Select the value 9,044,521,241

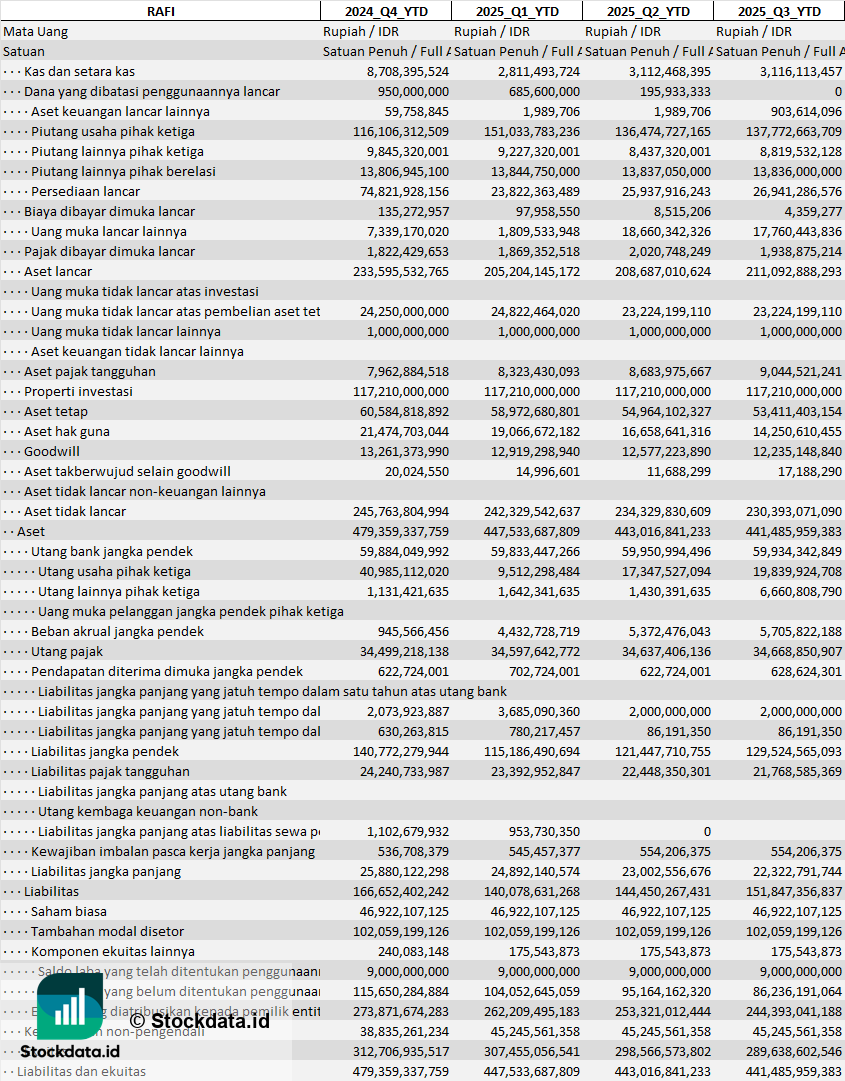click(801, 372)
